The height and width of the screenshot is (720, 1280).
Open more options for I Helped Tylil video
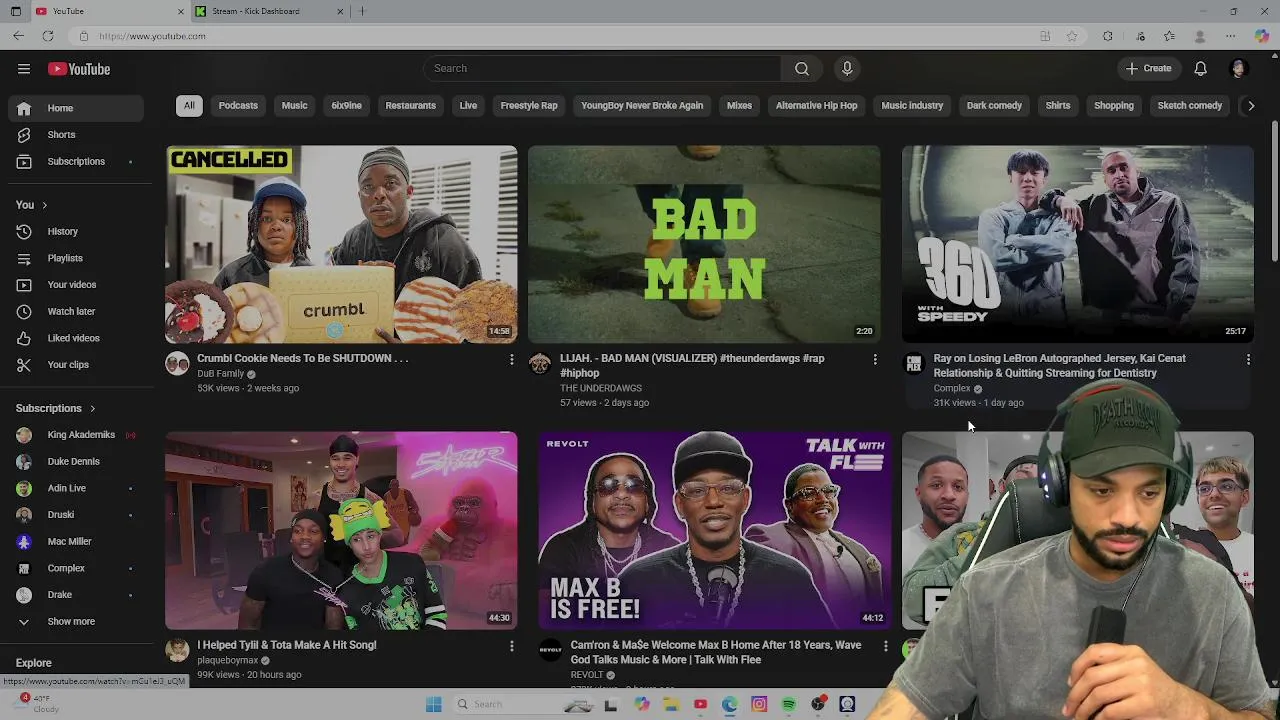pyautogui.click(x=511, y=646)
